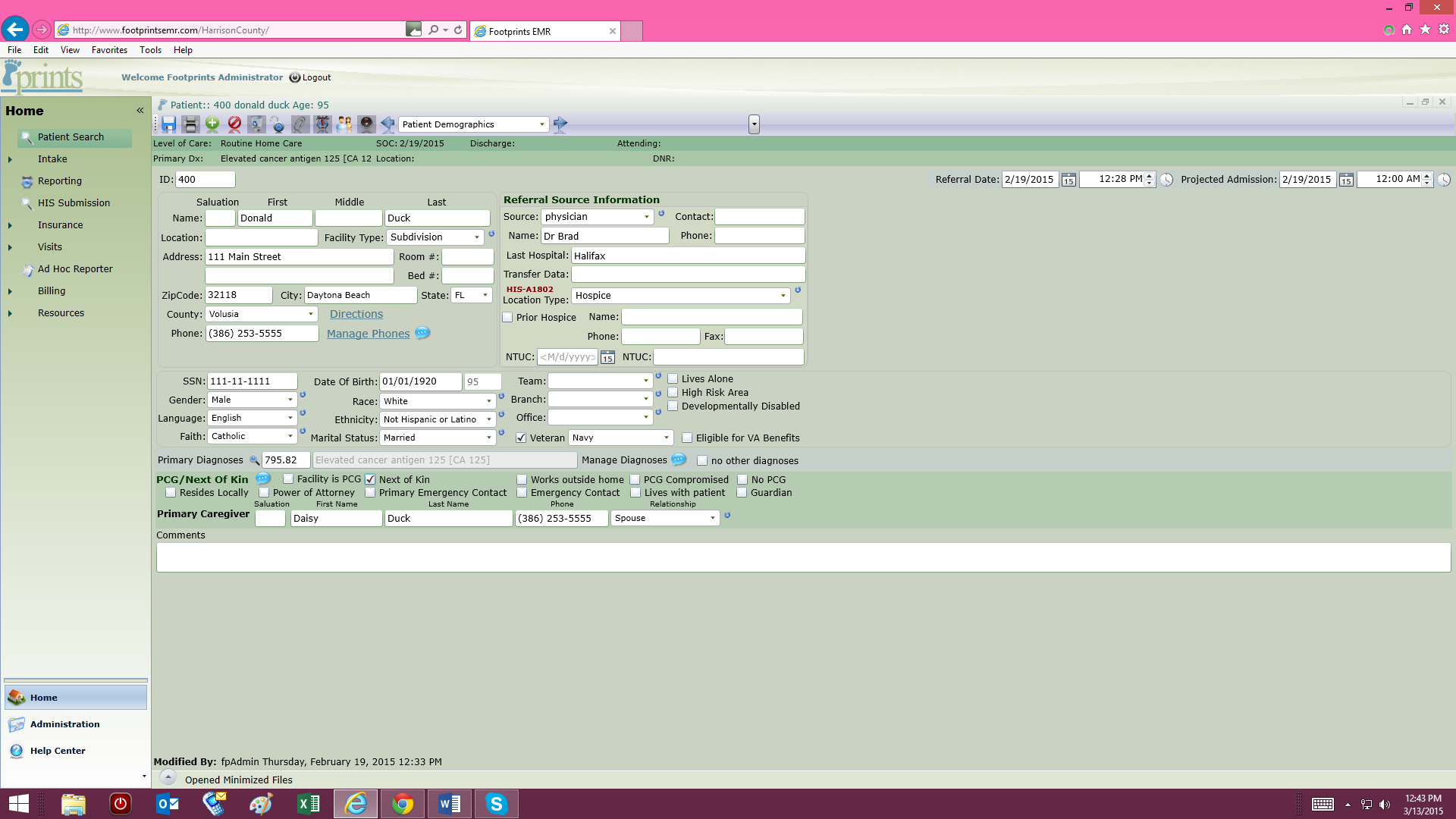Check the Power of Attorney box
Screen dimensions: 1456x819
264,492
